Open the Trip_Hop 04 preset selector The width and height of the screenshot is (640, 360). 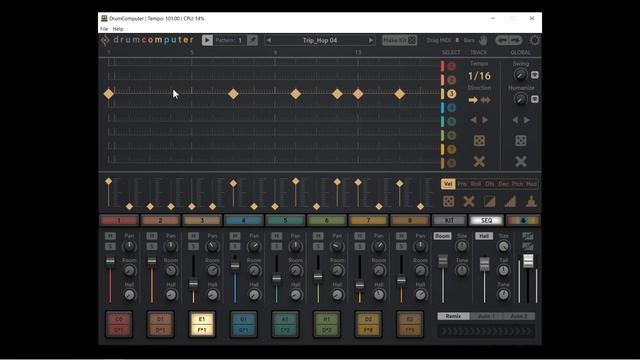tap(320, 40)
